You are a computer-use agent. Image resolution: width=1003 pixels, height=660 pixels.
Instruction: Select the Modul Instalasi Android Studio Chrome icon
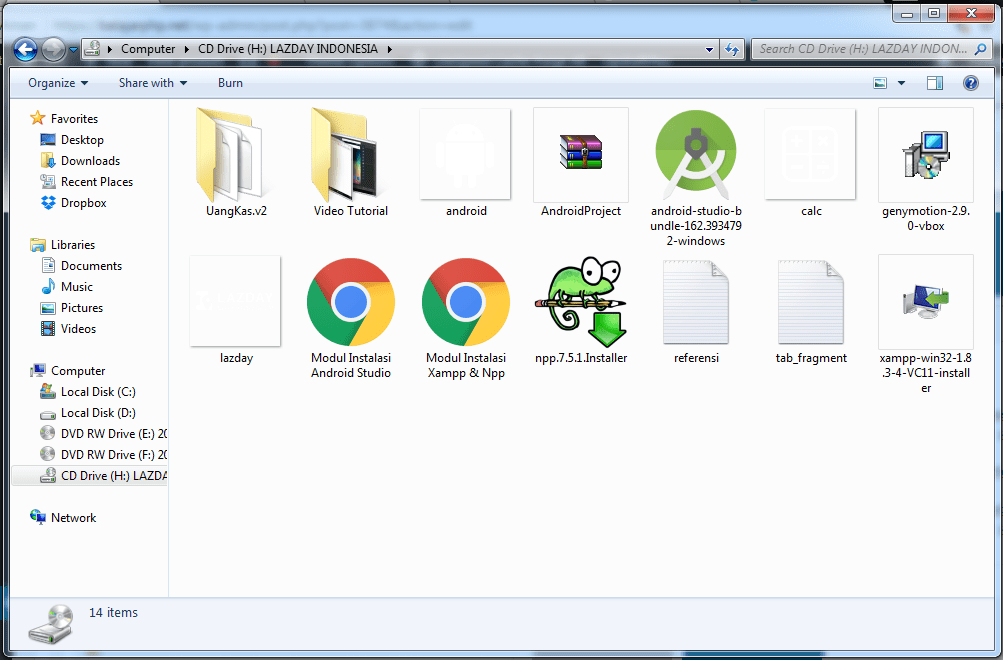tap(351, 302)
